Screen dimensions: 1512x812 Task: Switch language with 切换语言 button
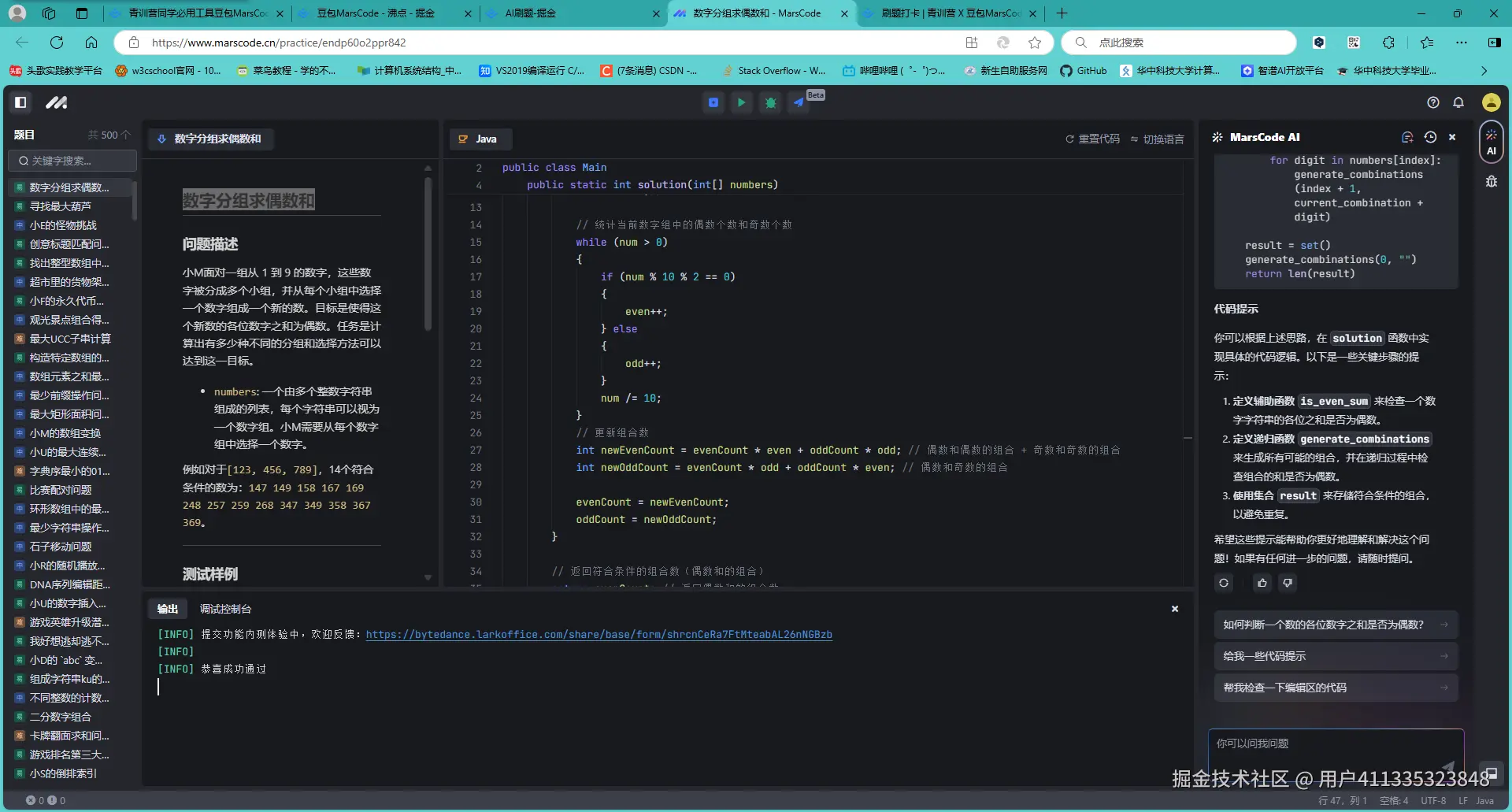point(1157,139)
